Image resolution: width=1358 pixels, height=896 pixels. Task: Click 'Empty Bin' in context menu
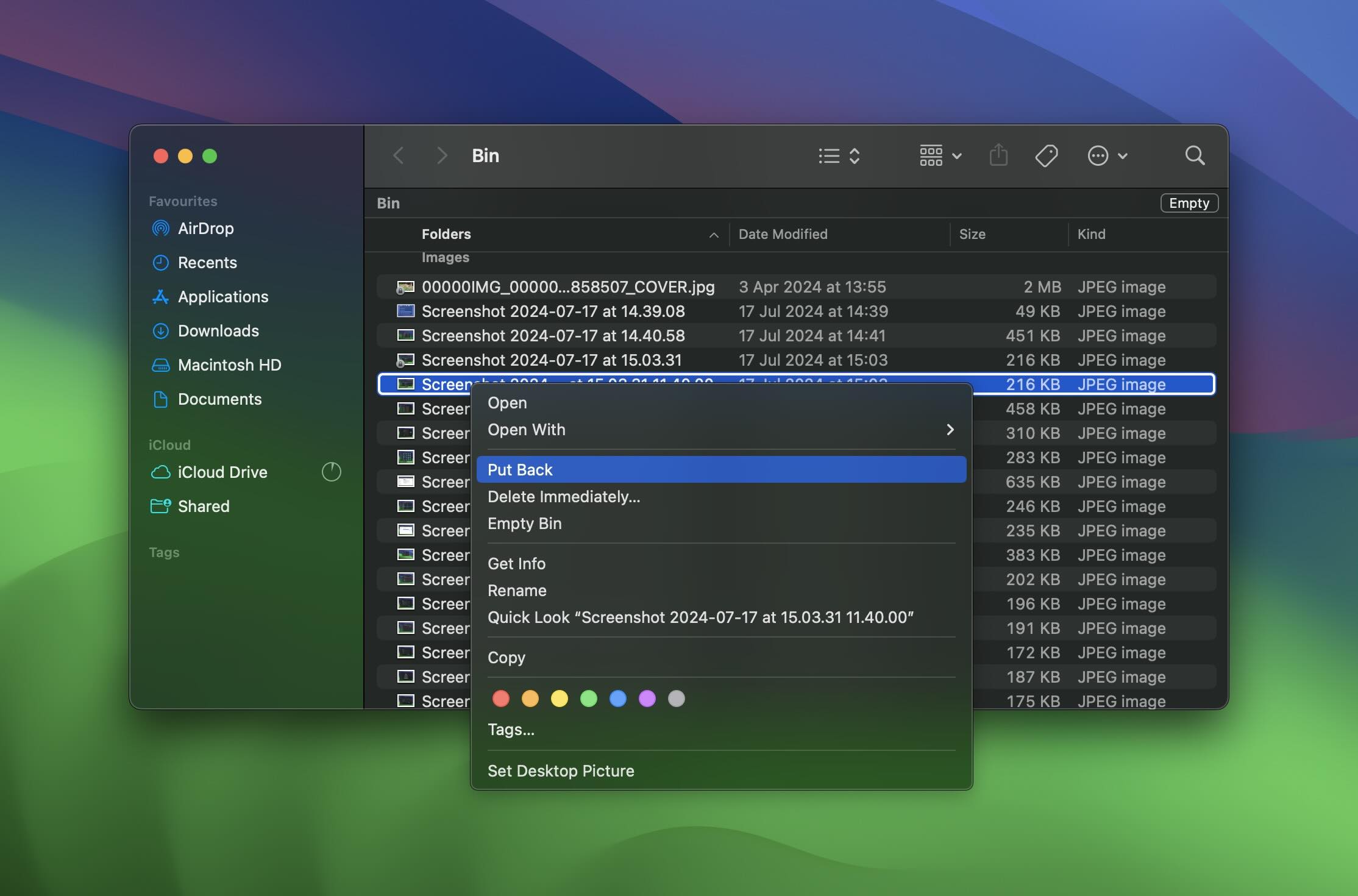(x=525, y=523)
